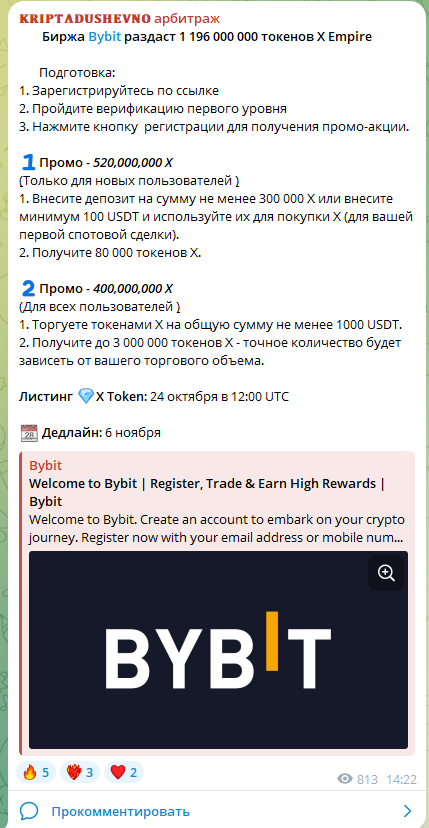Click the message timestamp 14:22

pyautogui.click(x=402, y=779)
